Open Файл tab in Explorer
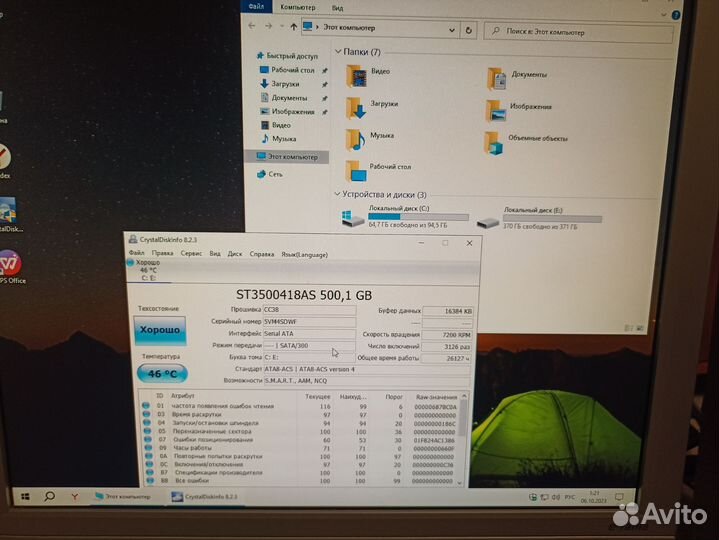Image resolution: width=719 pixels, height=540 pixels. [256, 6]
